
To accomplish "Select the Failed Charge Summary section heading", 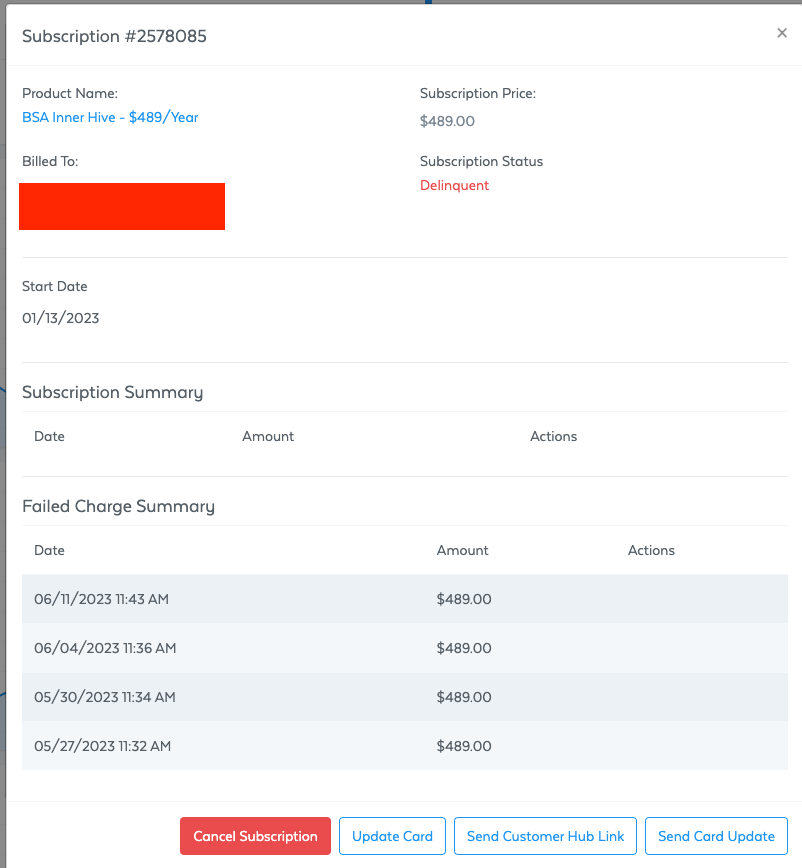I will 118,506.
